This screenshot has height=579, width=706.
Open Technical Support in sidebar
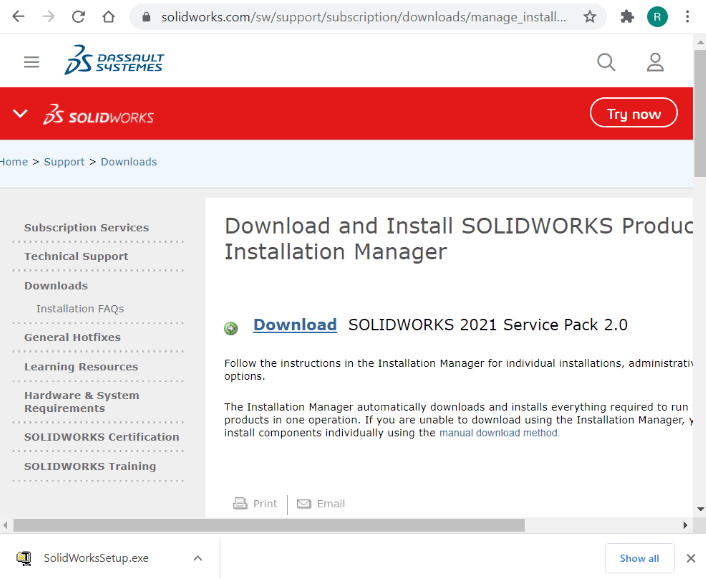pos(76,256)
